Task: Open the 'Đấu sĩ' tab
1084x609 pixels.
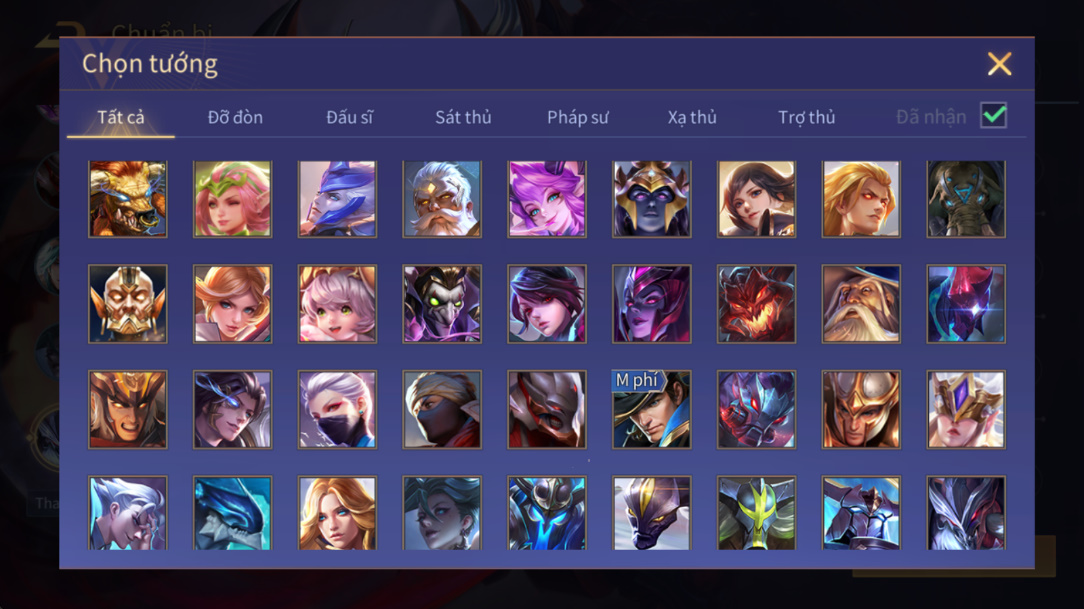Action: click(x=349, y=117)
